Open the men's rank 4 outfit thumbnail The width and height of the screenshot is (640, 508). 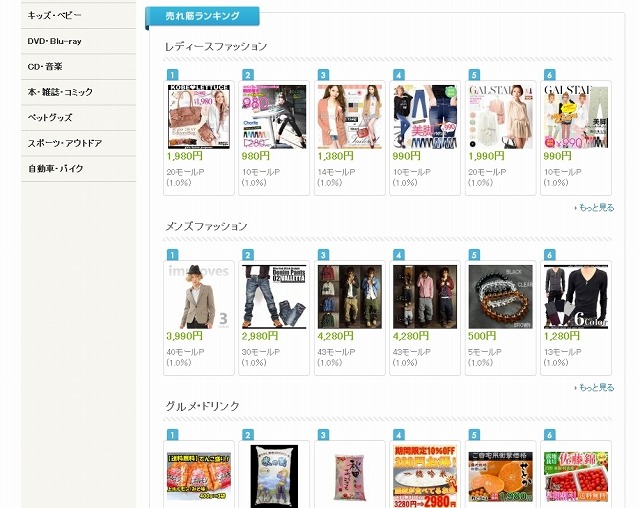(x=425, y=297)
